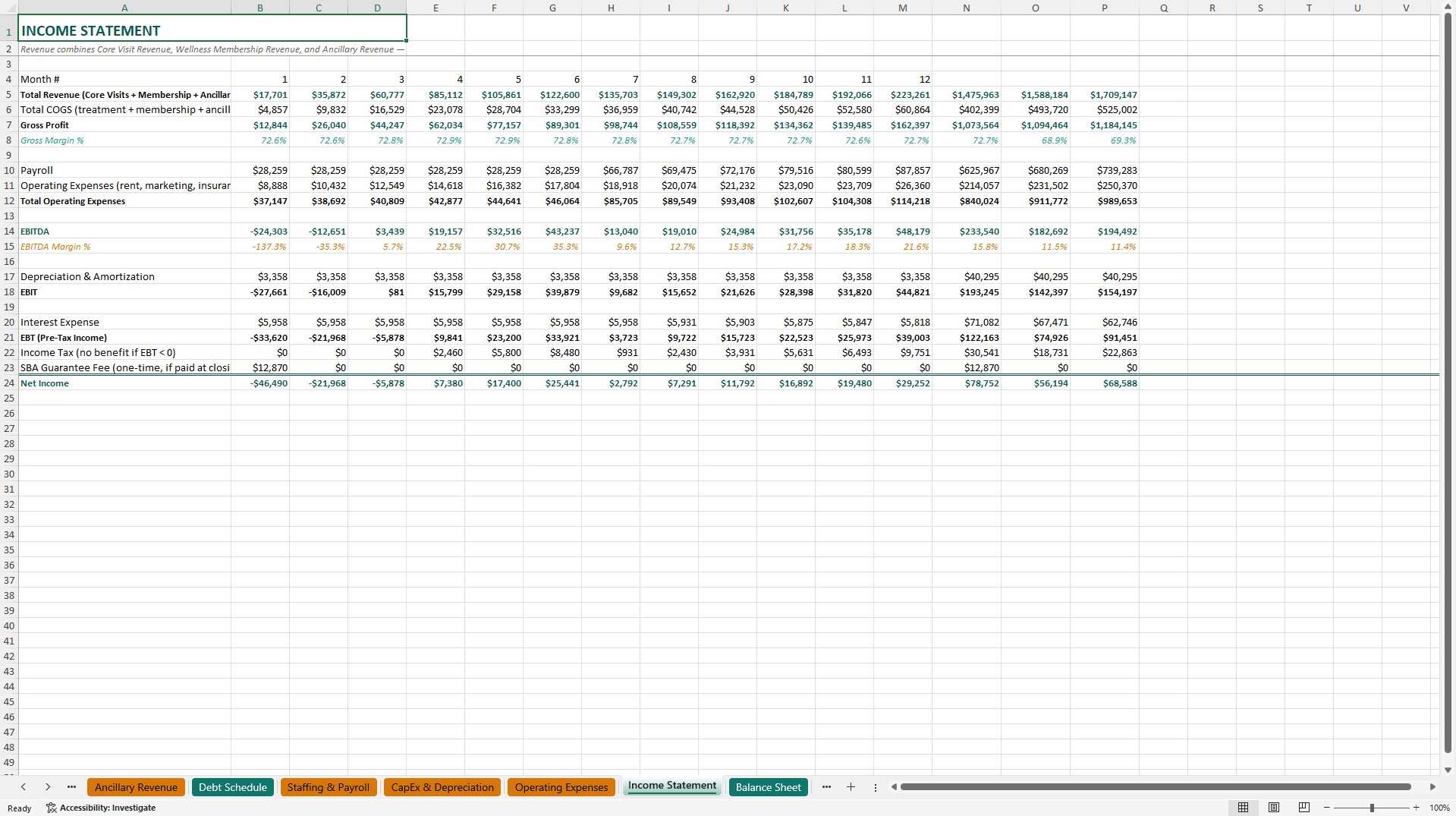Open the Debt Schedule sheet
Image resolution: width=1456 pixels, height=816 pixels.
pyautogui.click(x=232, y=787)
